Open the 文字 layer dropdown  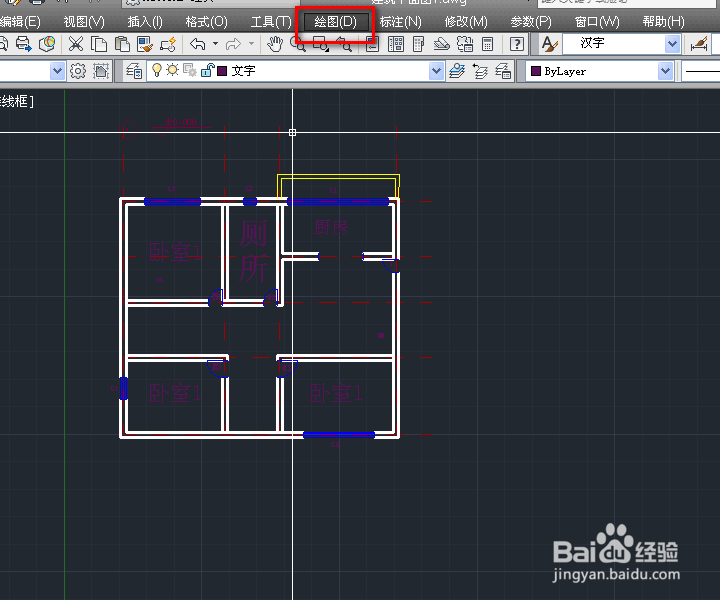pyautogui.click(x=436, y=71)
